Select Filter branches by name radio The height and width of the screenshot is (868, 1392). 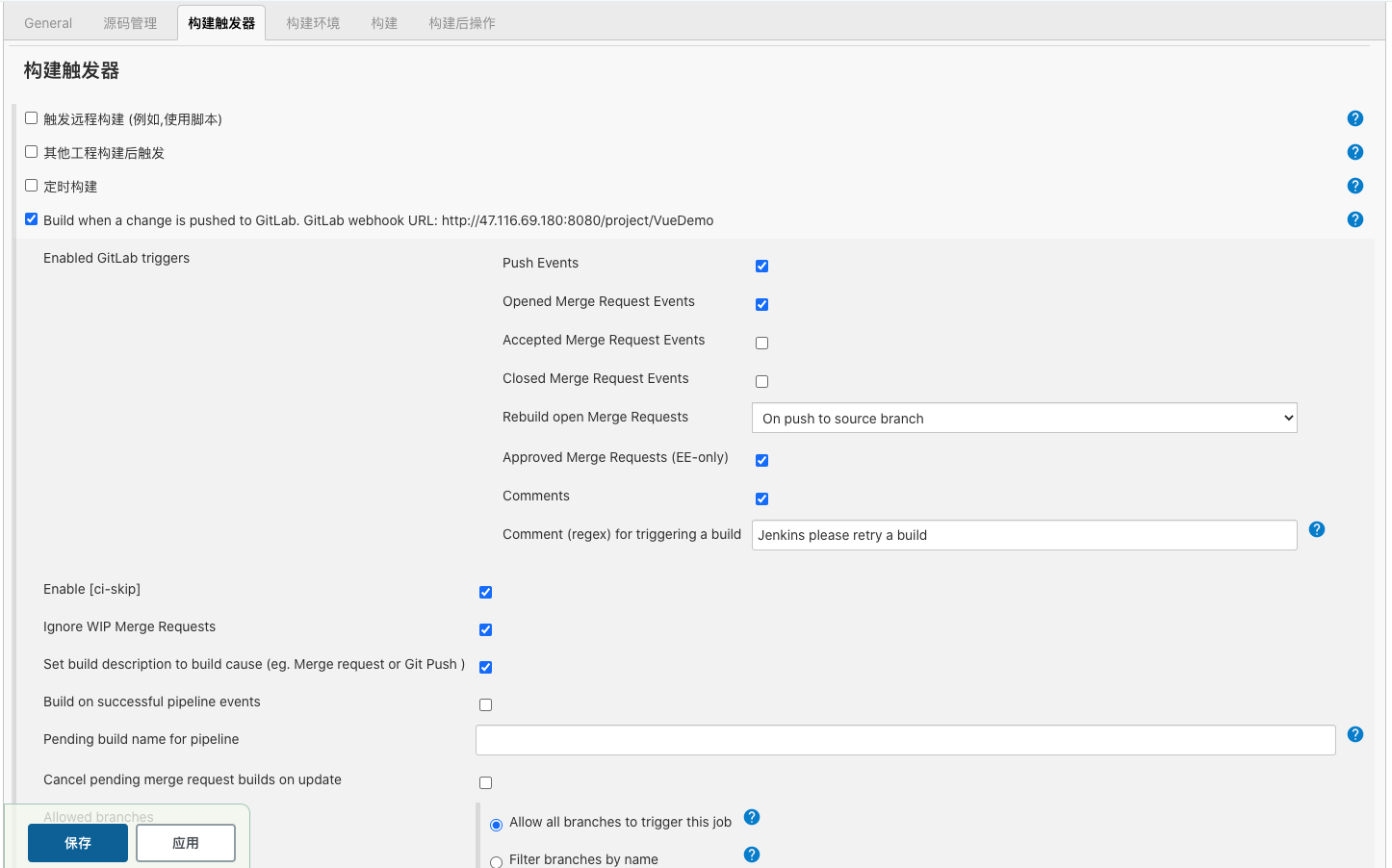(x=497, y=861)
